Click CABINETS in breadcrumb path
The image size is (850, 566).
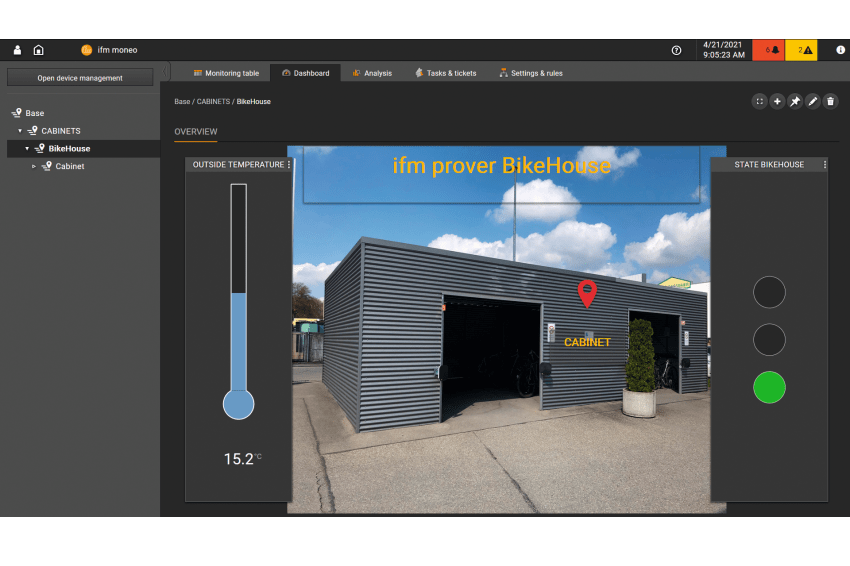pyautogui.click(x=213, y=101)
